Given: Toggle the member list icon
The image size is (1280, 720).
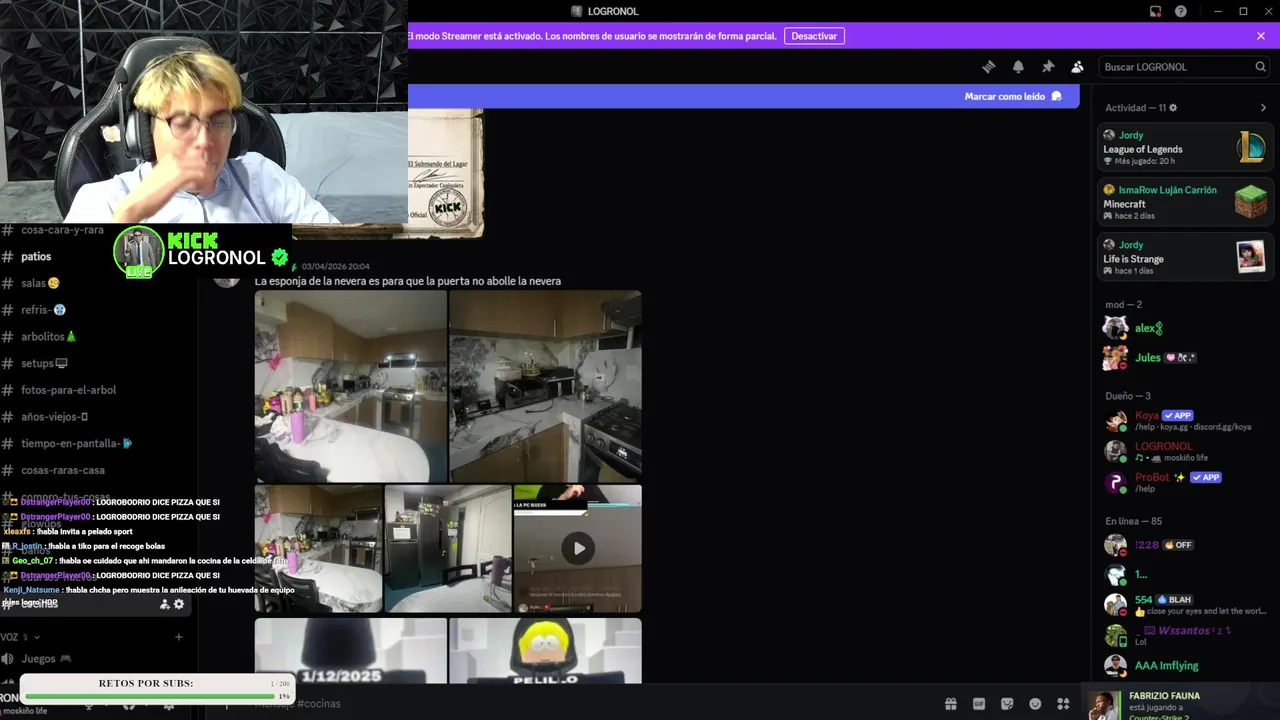Looking at the screenshot, I should tap(1077, 67).
